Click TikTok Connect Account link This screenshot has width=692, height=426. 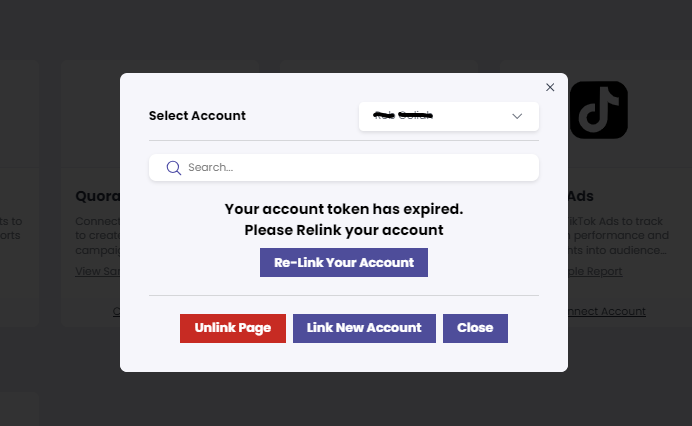[x=607, y=311]
